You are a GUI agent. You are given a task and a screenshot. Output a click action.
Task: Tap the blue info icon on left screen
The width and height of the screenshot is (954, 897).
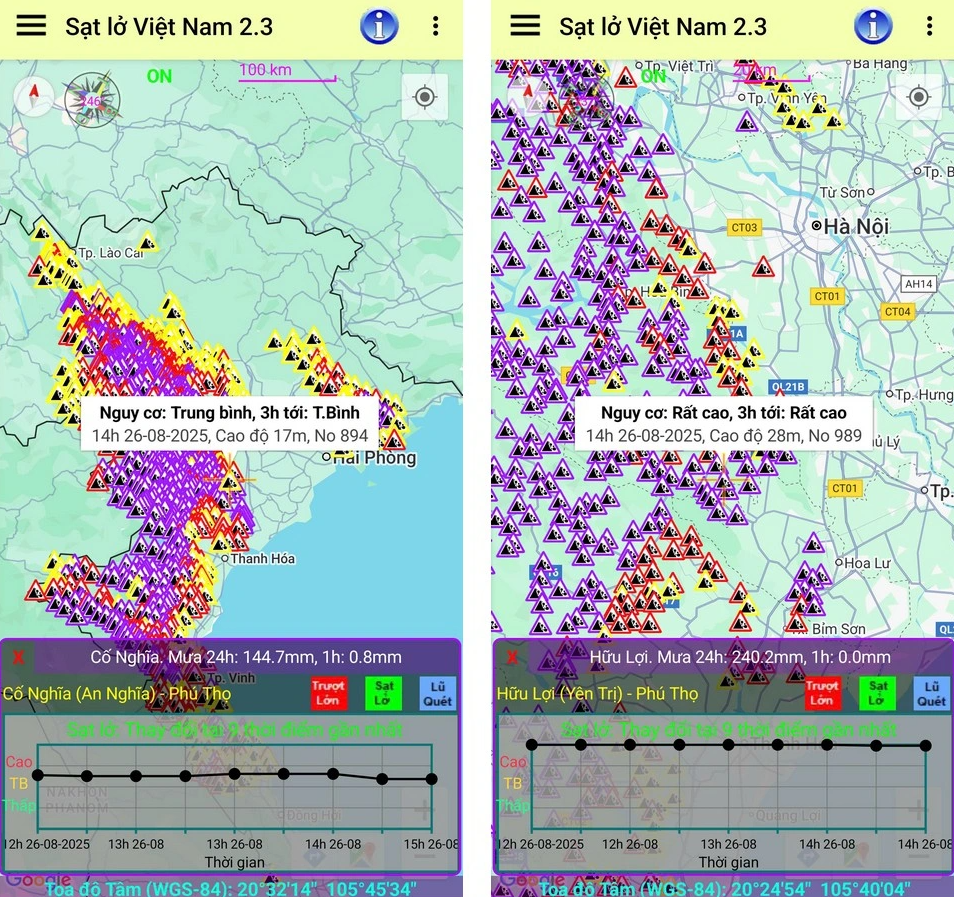379,26
